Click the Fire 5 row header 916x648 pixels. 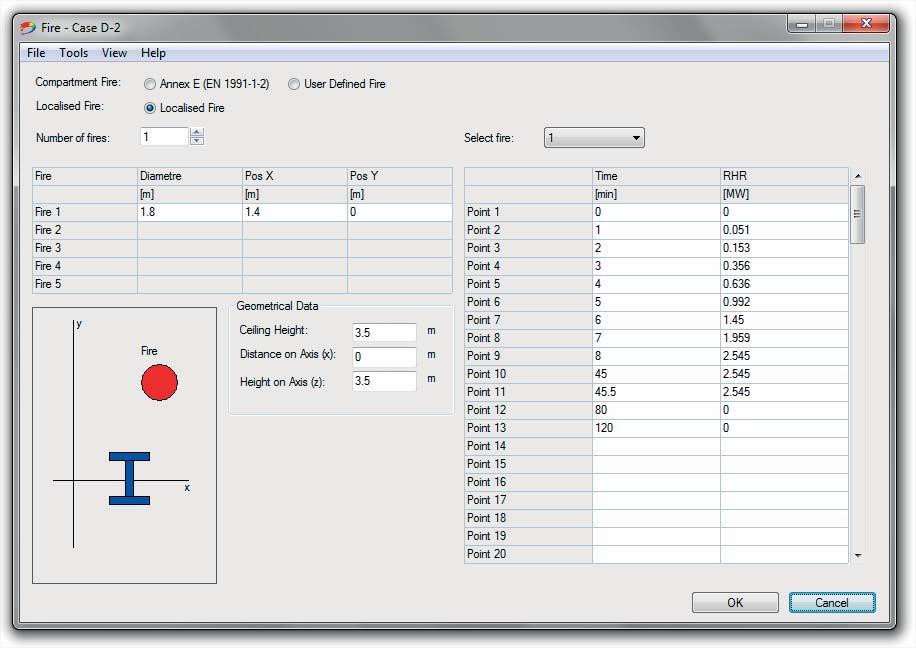[85, 285]
